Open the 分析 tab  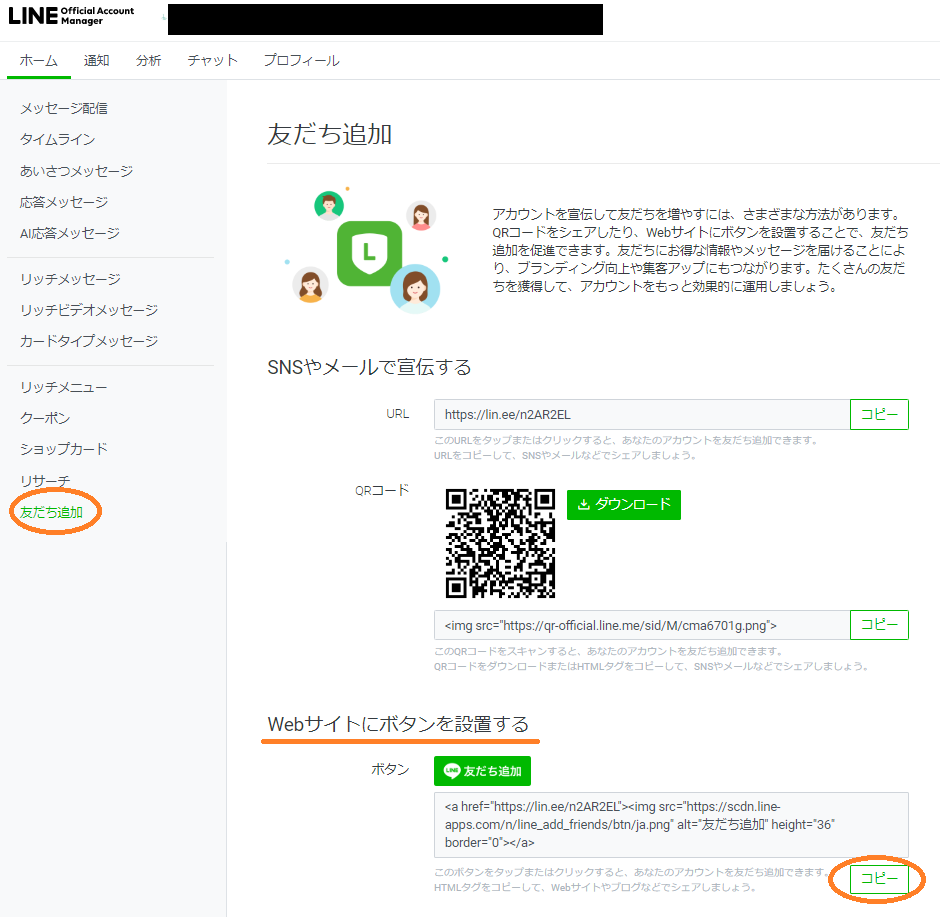[x=149, y=61]
